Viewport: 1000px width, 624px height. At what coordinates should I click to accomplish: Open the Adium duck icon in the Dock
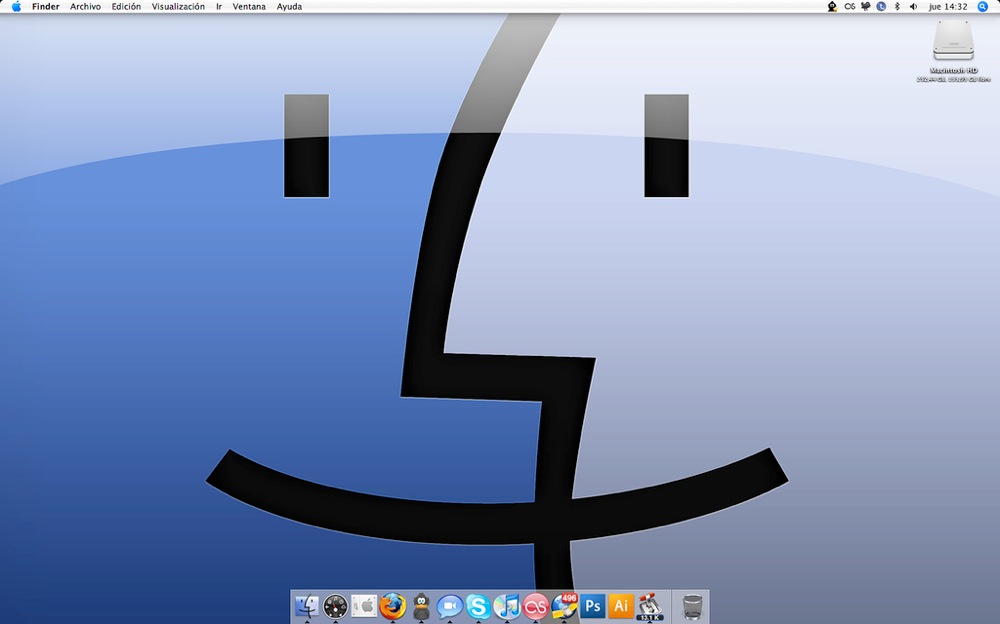tap(421, 606)
